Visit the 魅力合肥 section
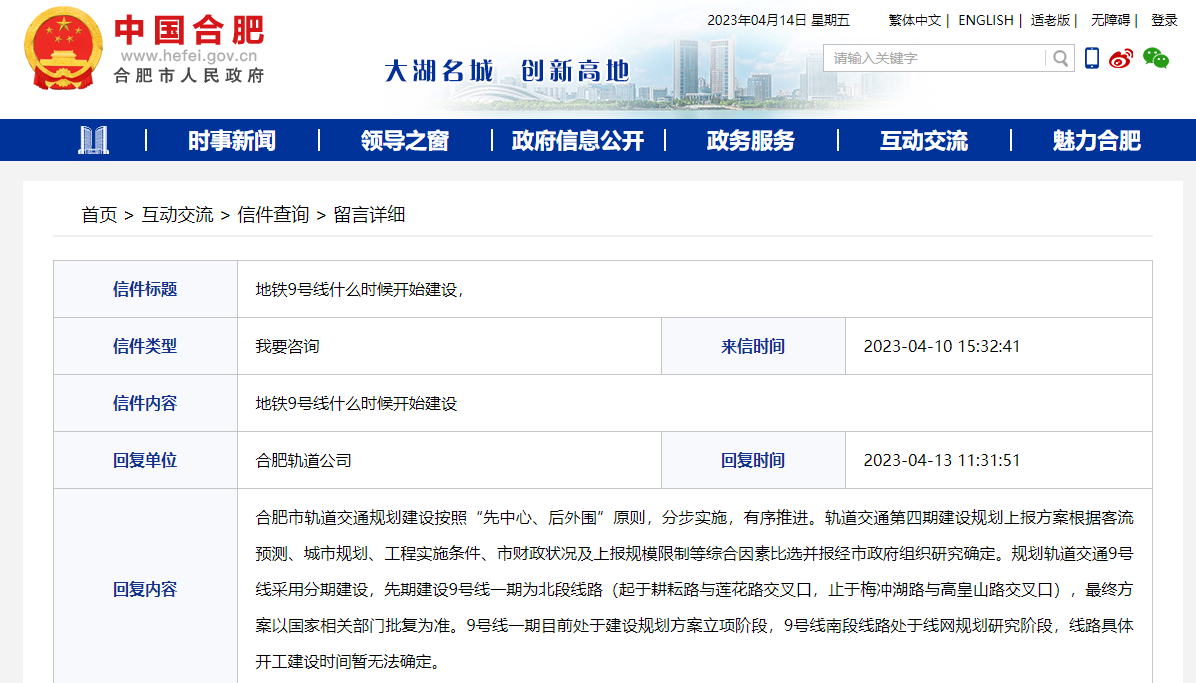This screenshot has height=683, width=1196. [1096, 141]
